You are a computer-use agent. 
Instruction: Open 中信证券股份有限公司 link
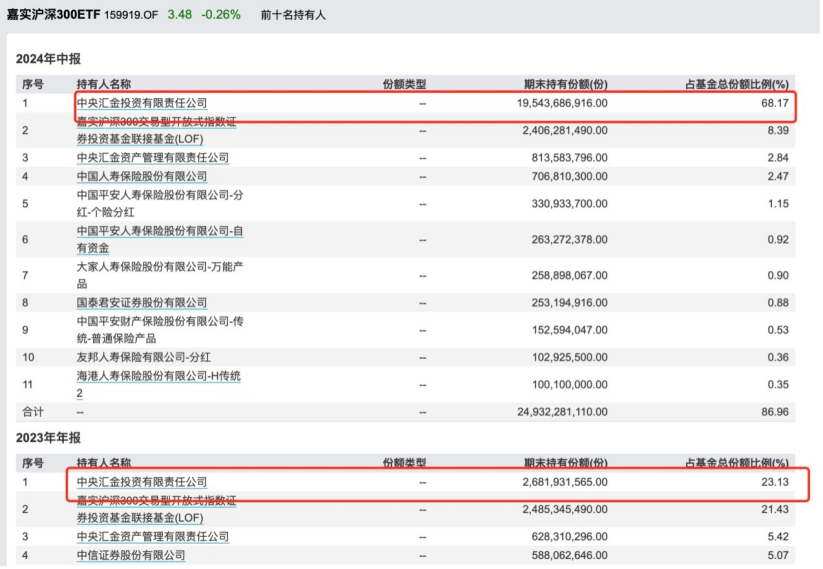(131, 555)
